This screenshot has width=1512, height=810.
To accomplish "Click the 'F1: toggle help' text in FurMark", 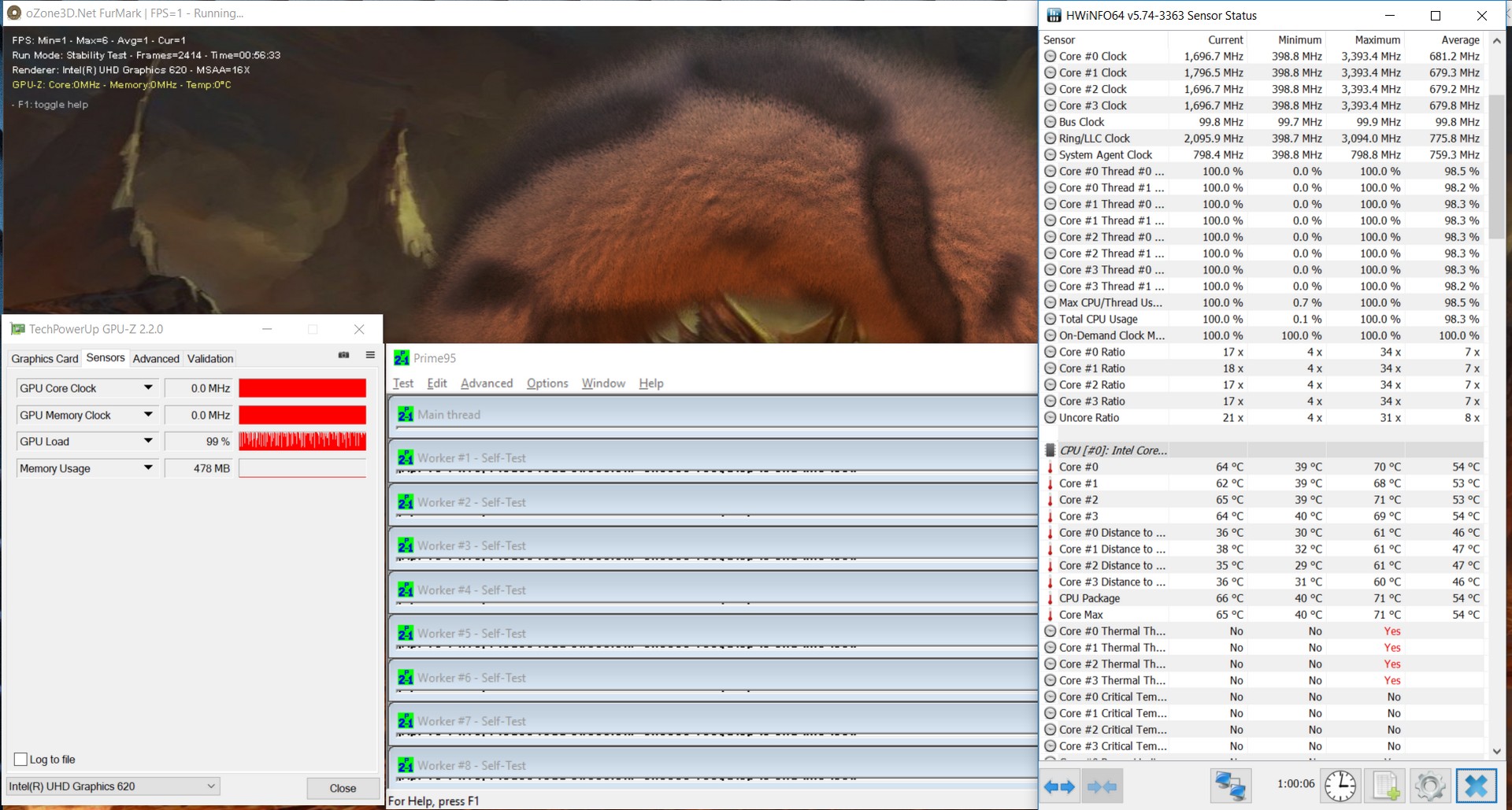I will (x=50, y=105).
